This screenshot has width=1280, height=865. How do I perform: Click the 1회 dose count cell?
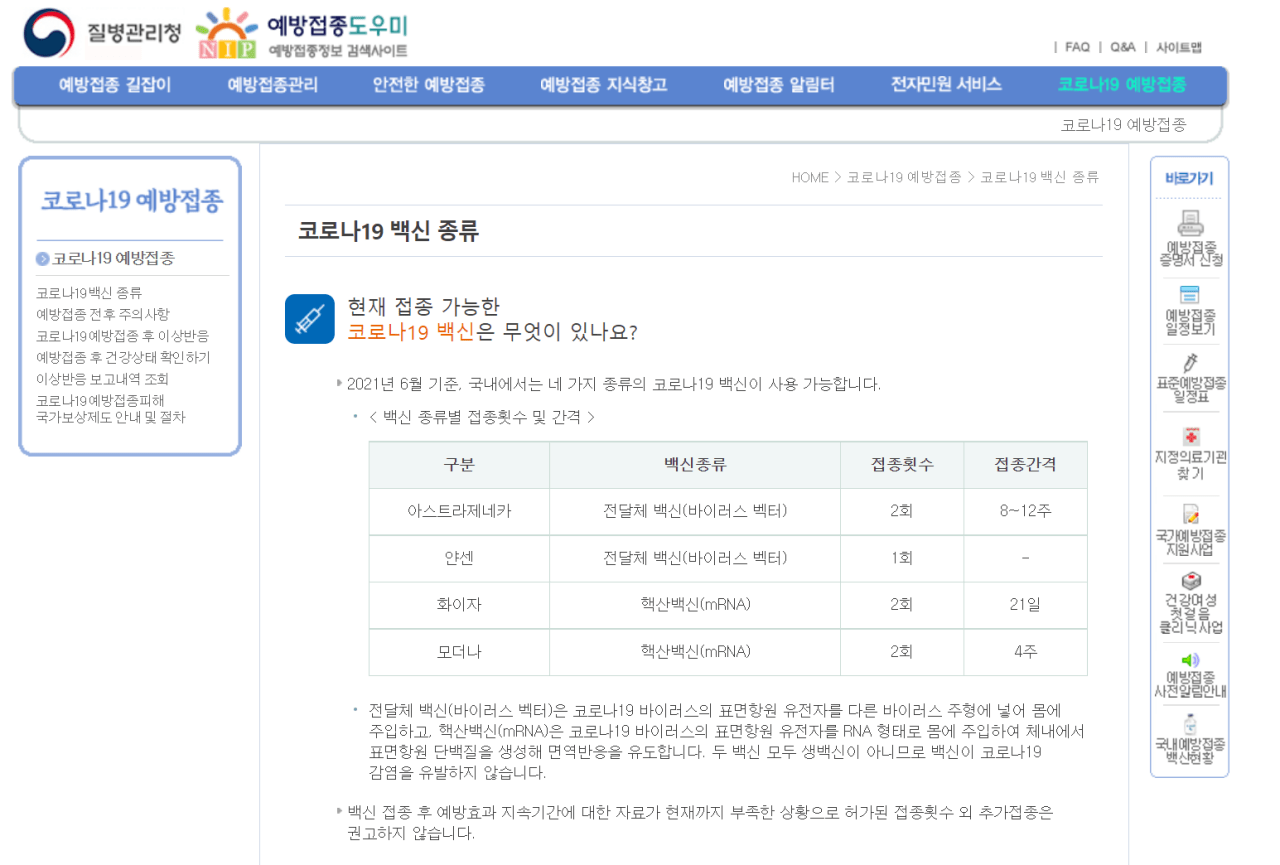tap(902, 558)
